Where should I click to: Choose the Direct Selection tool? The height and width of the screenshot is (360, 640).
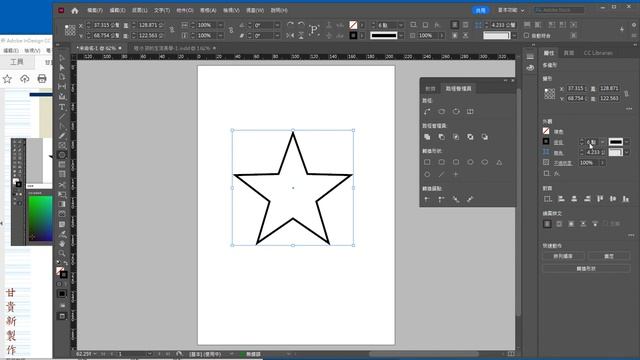point(62,67)
